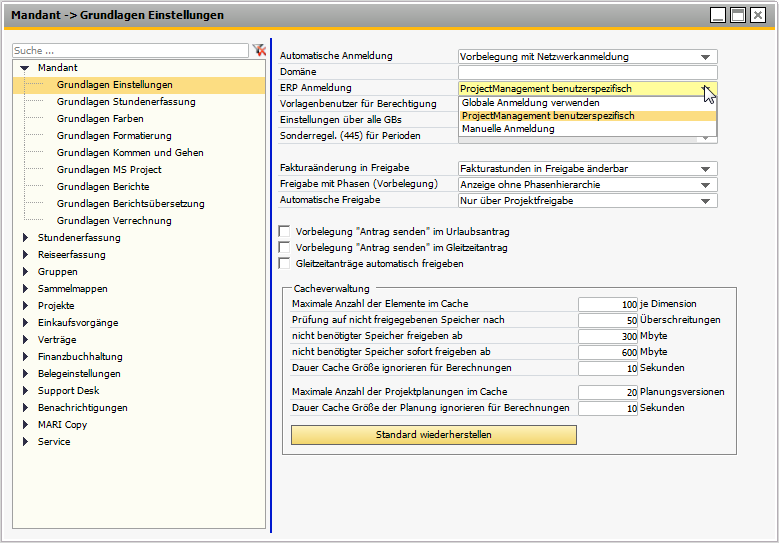Toggle 'Antrag senden' im Gleitzeitantrag checkbox
The height and width of the screenshot is (543, 779).
(x=284, y=247)
